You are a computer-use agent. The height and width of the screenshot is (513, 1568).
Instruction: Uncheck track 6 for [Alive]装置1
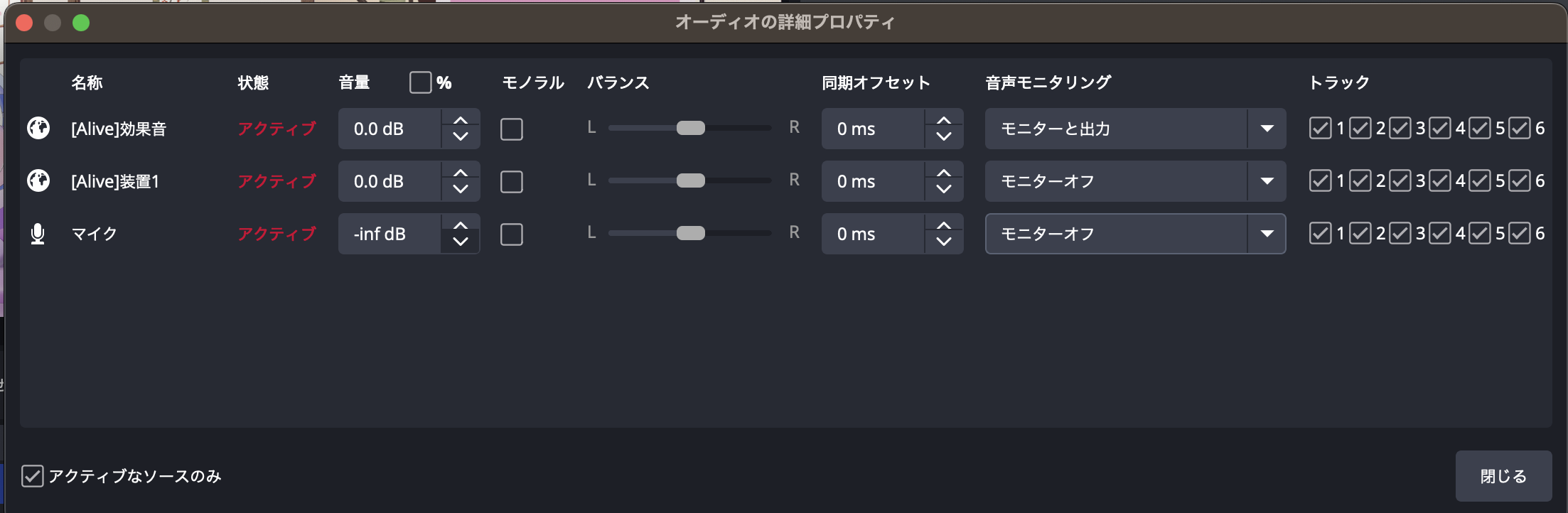click(x=1519, y=180)
